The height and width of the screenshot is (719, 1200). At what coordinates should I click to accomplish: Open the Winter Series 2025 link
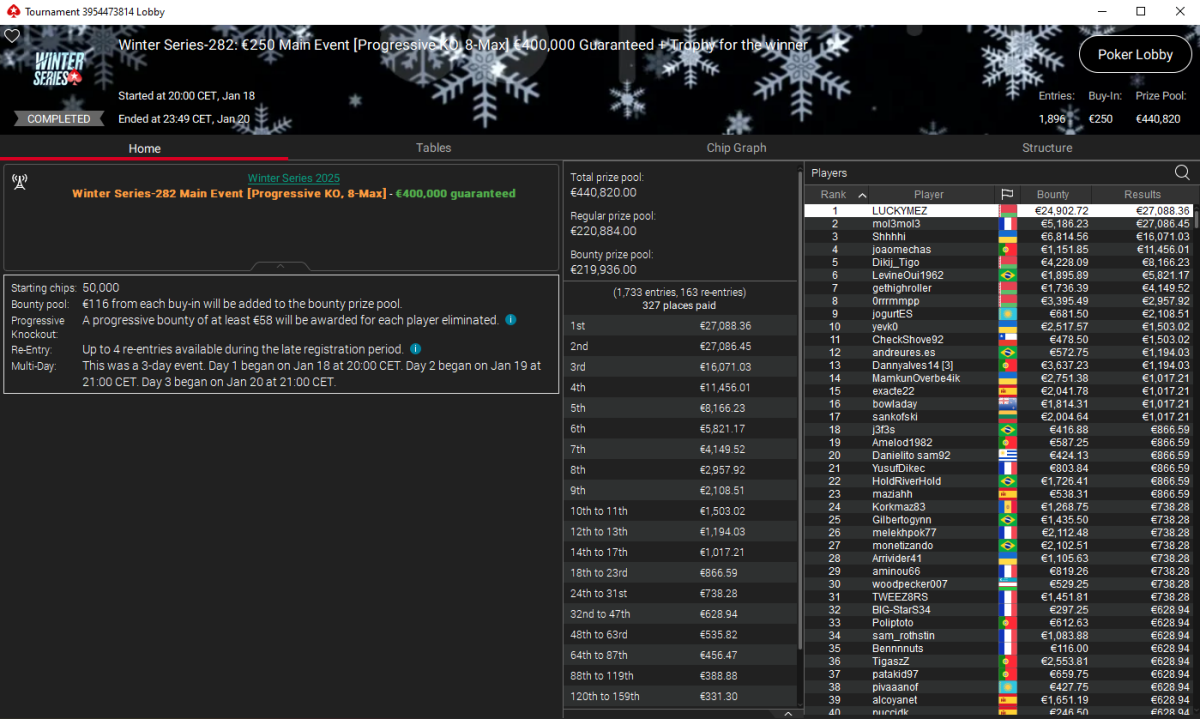(x=293, y=178)
